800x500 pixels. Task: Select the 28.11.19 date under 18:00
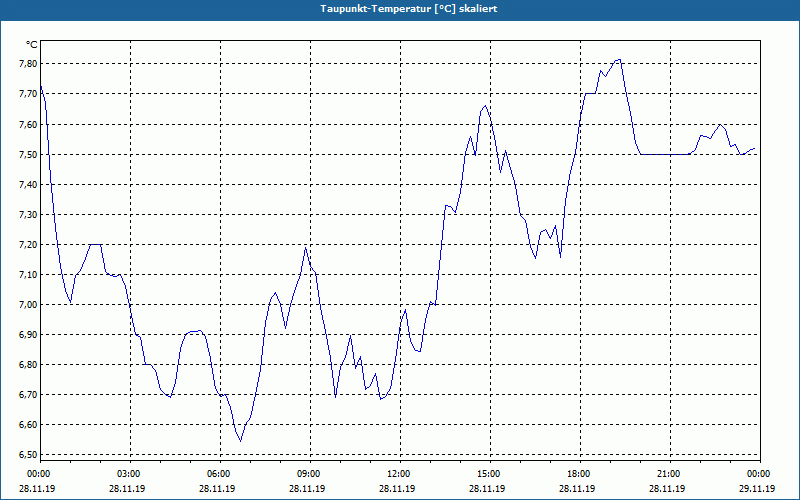click(x=577, y=488)
